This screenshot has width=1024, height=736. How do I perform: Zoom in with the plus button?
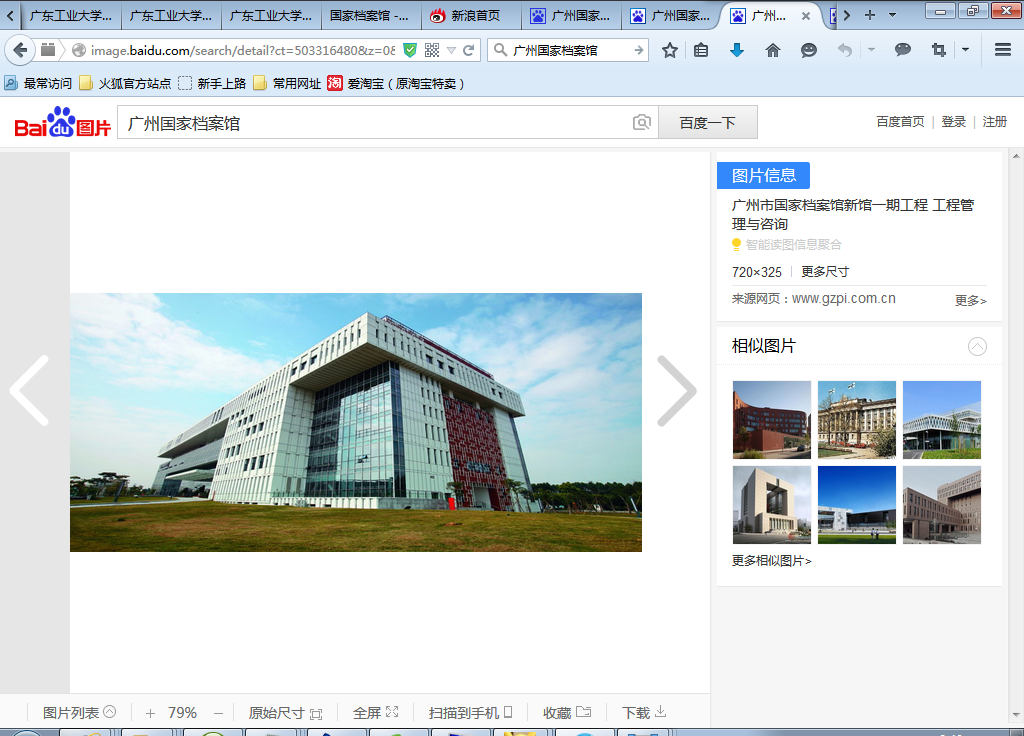pyautogui.click(x=150, y=713)
